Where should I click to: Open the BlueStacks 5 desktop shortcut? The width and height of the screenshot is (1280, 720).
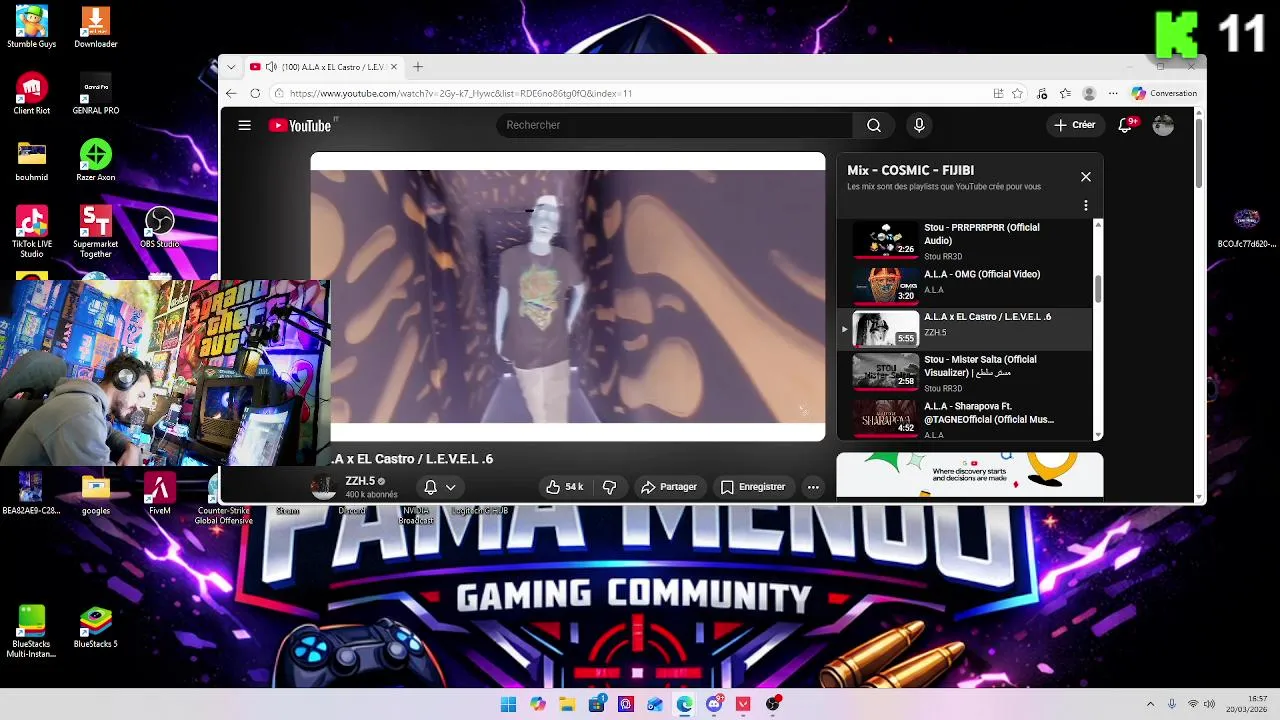tap(96, 627)
